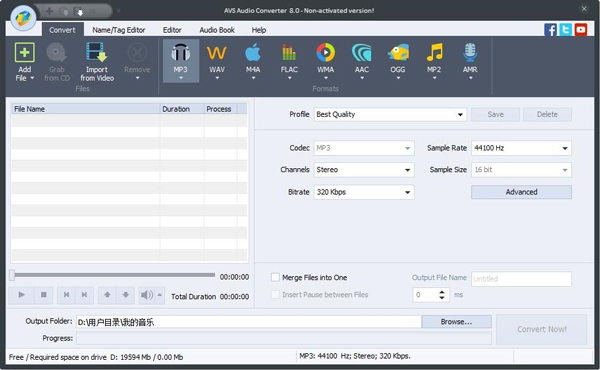This screenshot has width=600, height=370.
Task: Select the WAV format icon
Action: pos(217,52)
